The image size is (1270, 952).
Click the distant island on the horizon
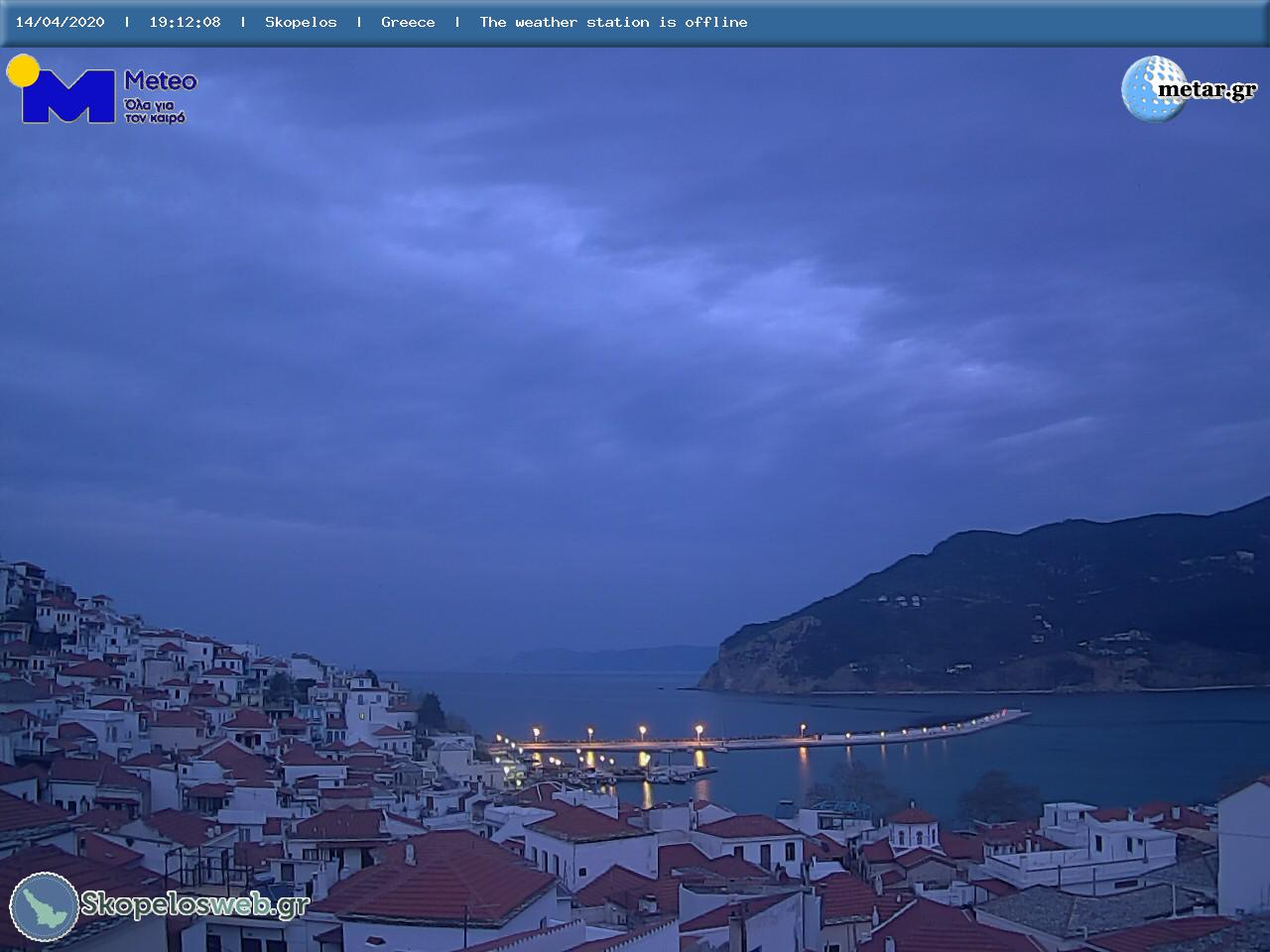click(x=595, y=658)
